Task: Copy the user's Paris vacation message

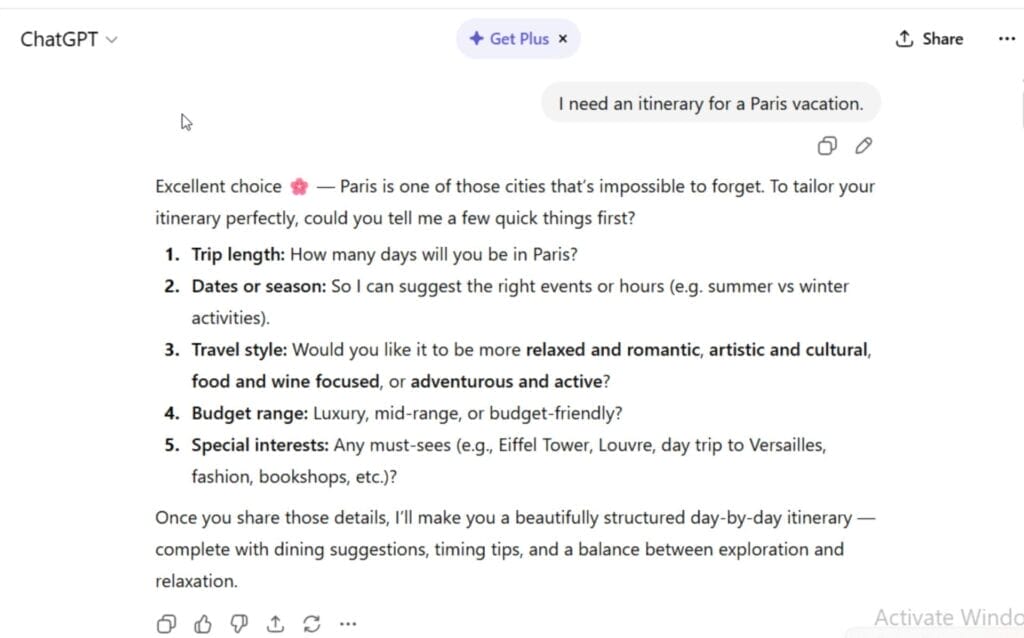Action: pyautogui.click(x=827, y=146)
